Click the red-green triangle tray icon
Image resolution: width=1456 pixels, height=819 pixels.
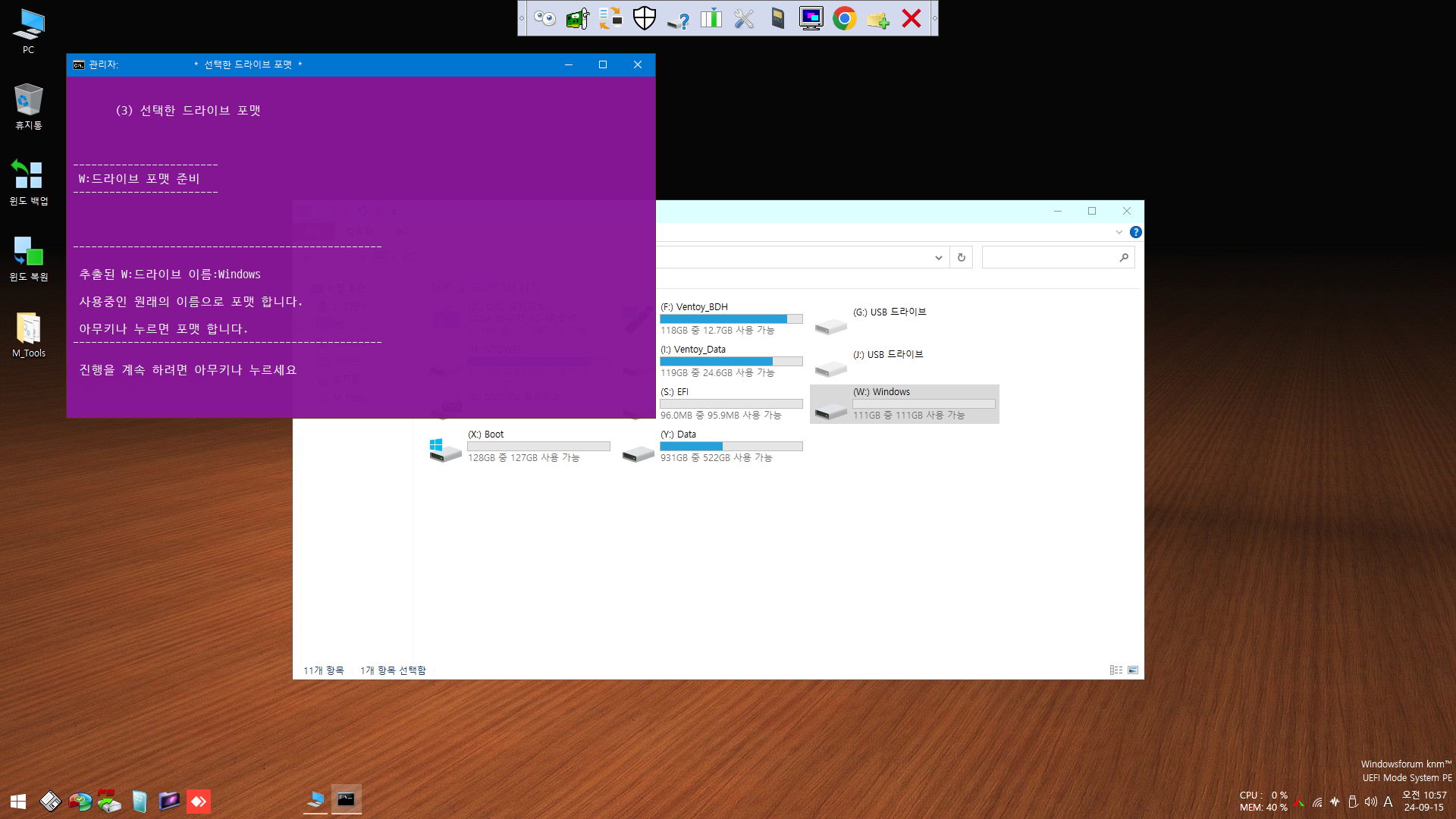click(x=1300, y=802)
